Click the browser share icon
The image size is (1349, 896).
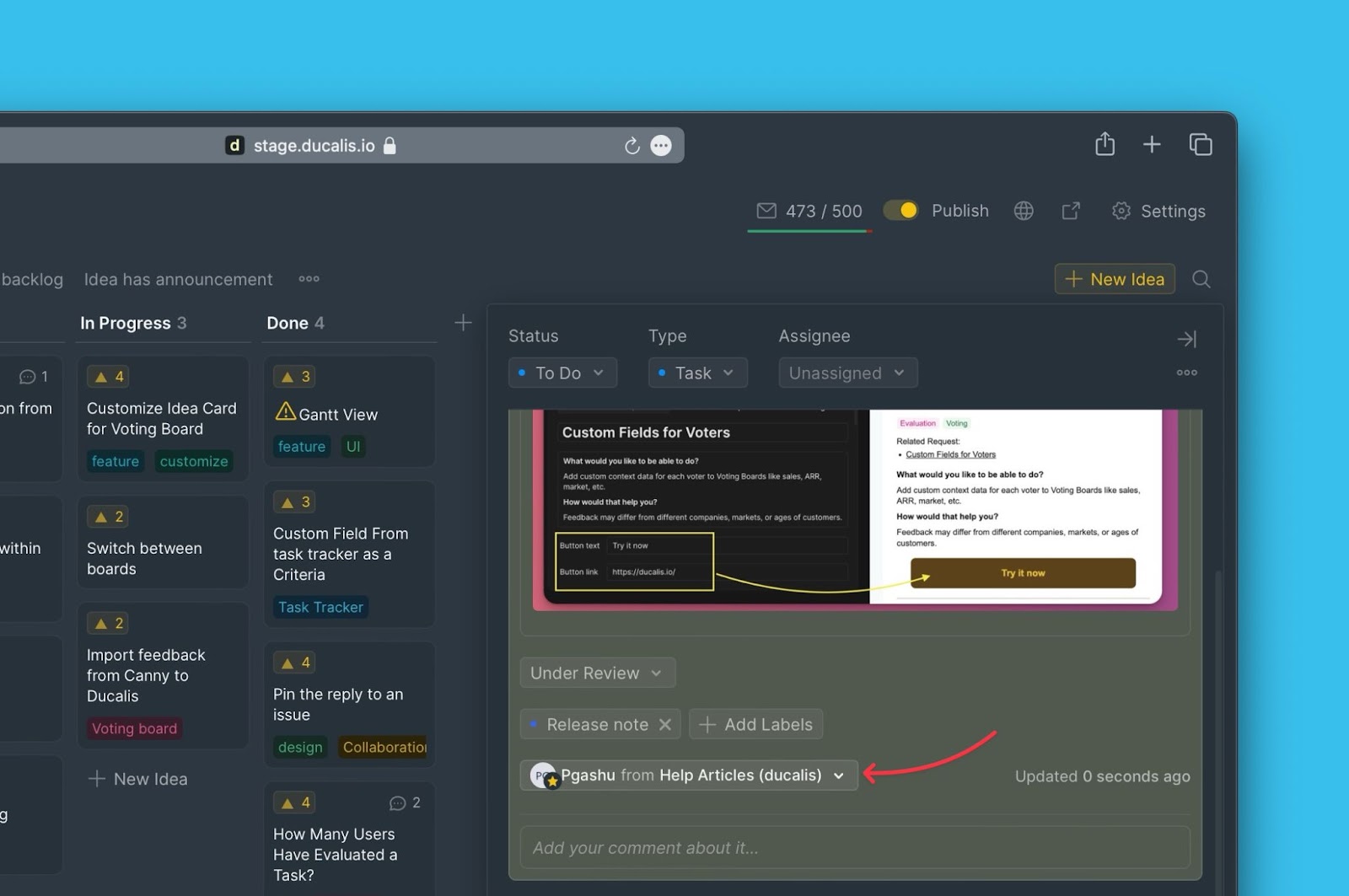[x=1104, y=144]
